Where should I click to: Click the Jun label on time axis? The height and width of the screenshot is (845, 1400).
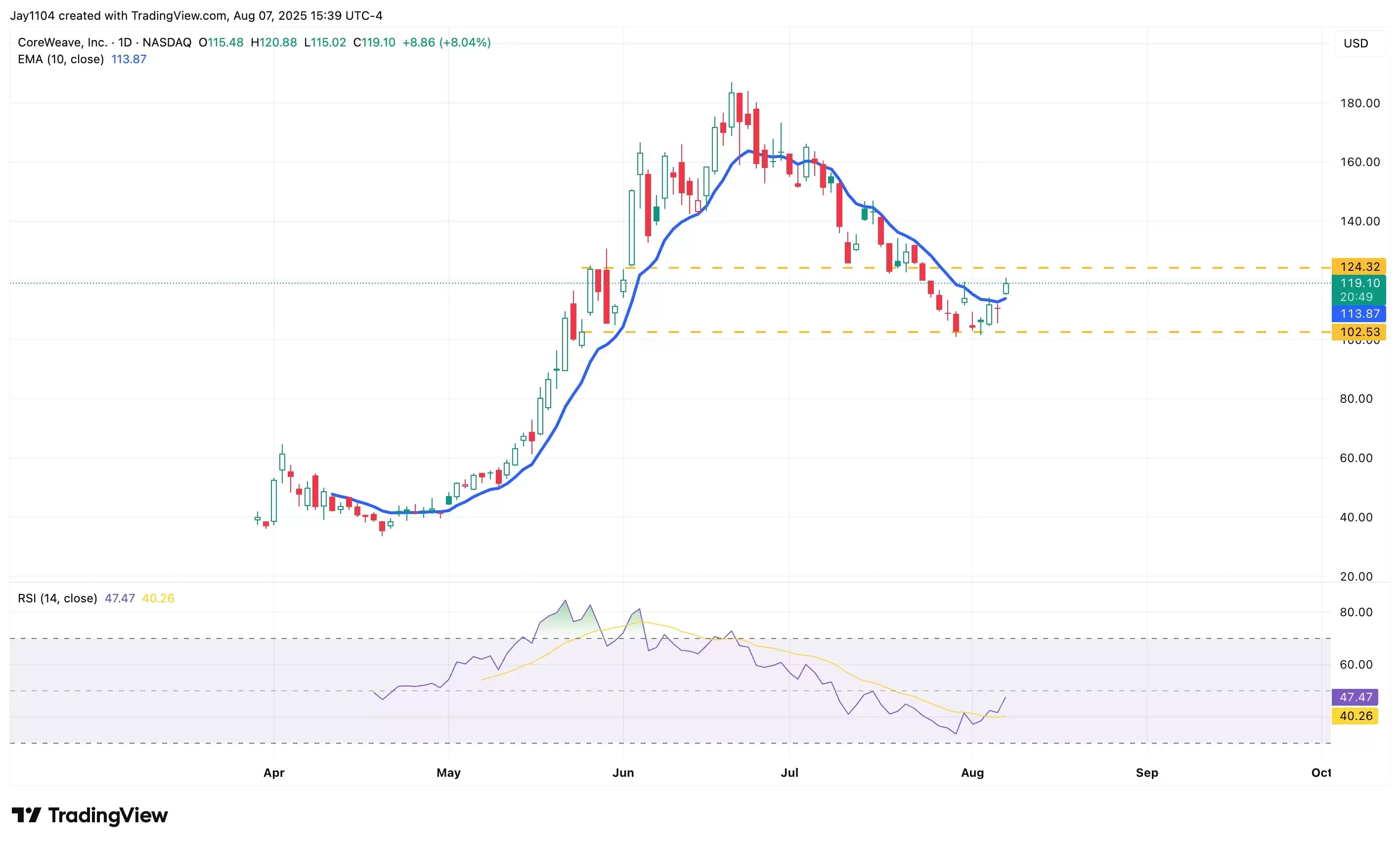(623, 772)
